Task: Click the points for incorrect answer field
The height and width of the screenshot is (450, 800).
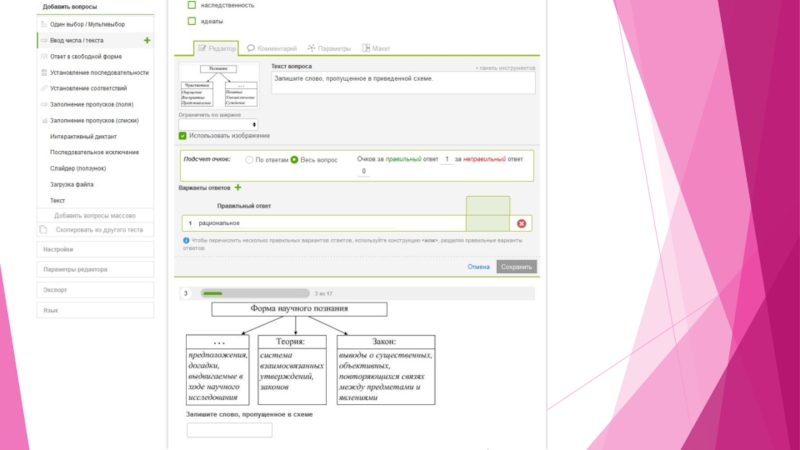Action: coord(363,171)
